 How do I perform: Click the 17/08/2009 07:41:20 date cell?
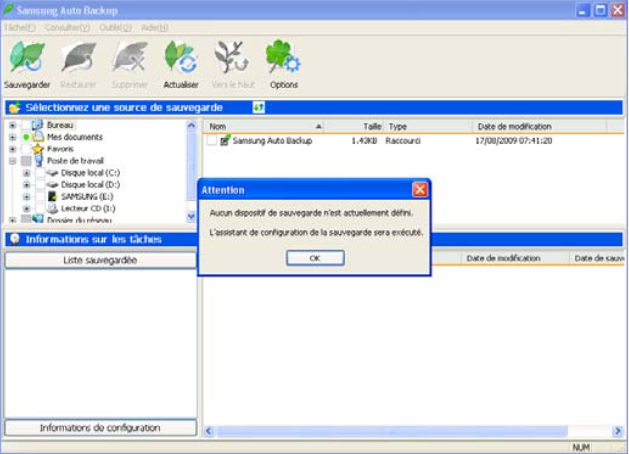(513, 140)
